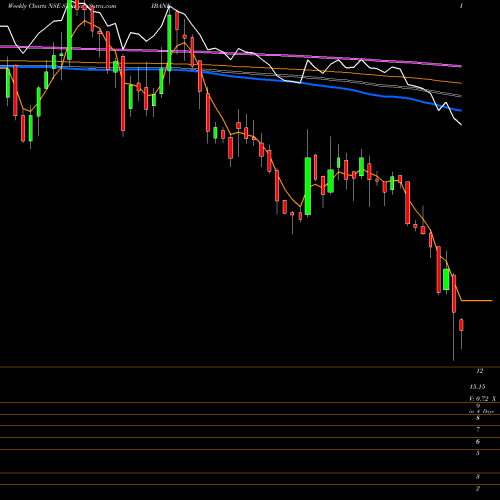Click the axis label 8
500x500 pixels.
click(x=478, y=418)
